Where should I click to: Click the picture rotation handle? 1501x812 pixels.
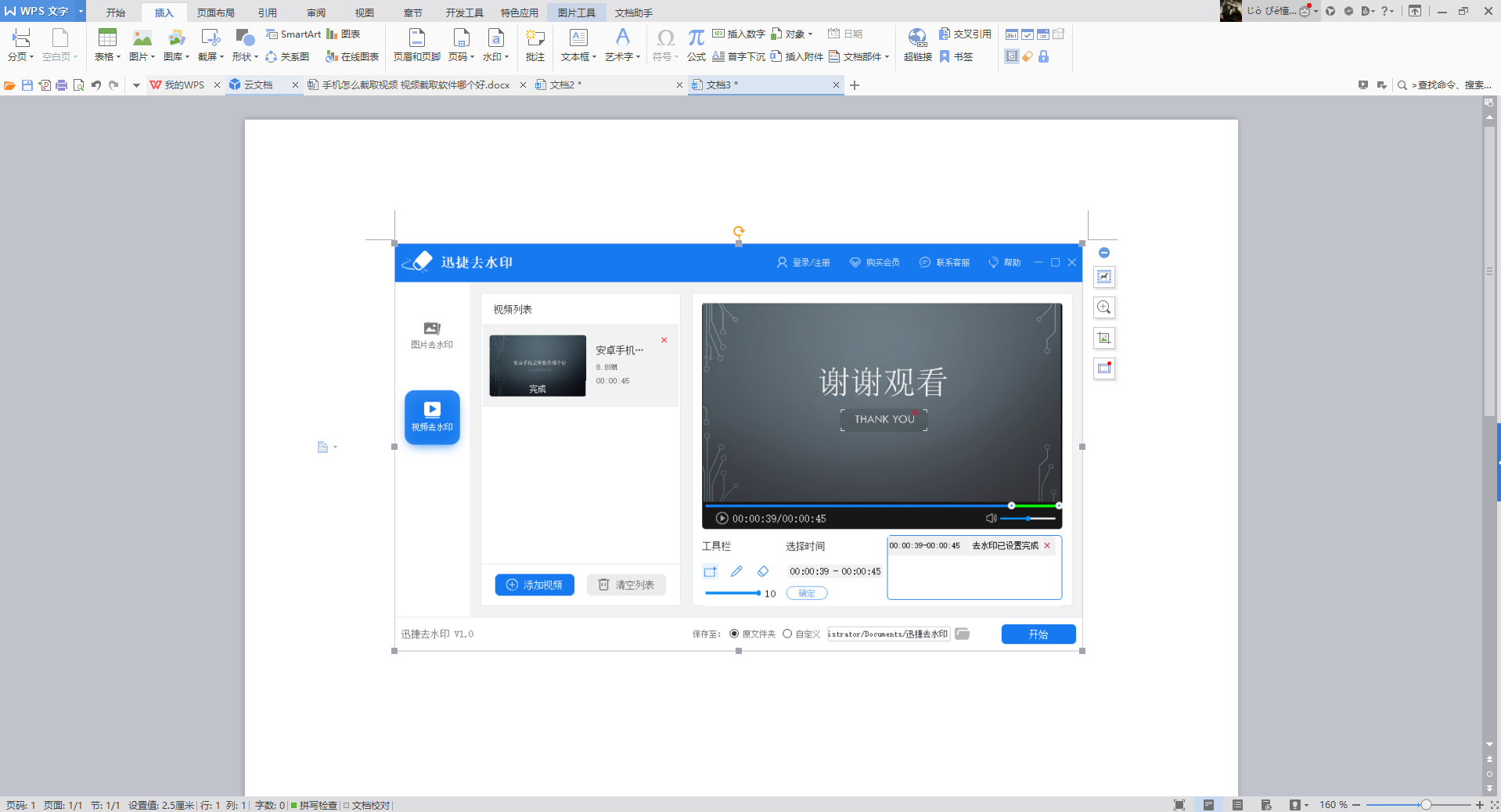738,232
